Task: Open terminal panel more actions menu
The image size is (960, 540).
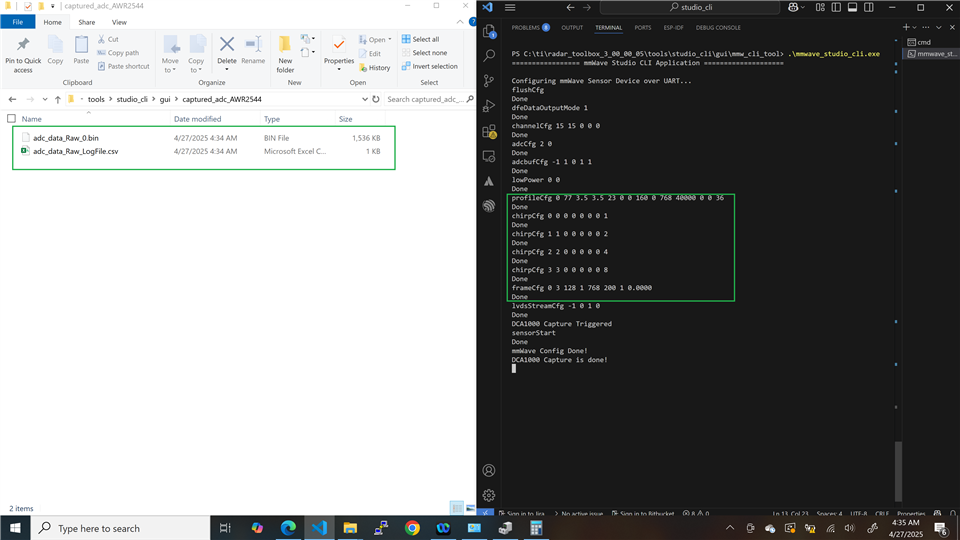Action: (926, 27)
